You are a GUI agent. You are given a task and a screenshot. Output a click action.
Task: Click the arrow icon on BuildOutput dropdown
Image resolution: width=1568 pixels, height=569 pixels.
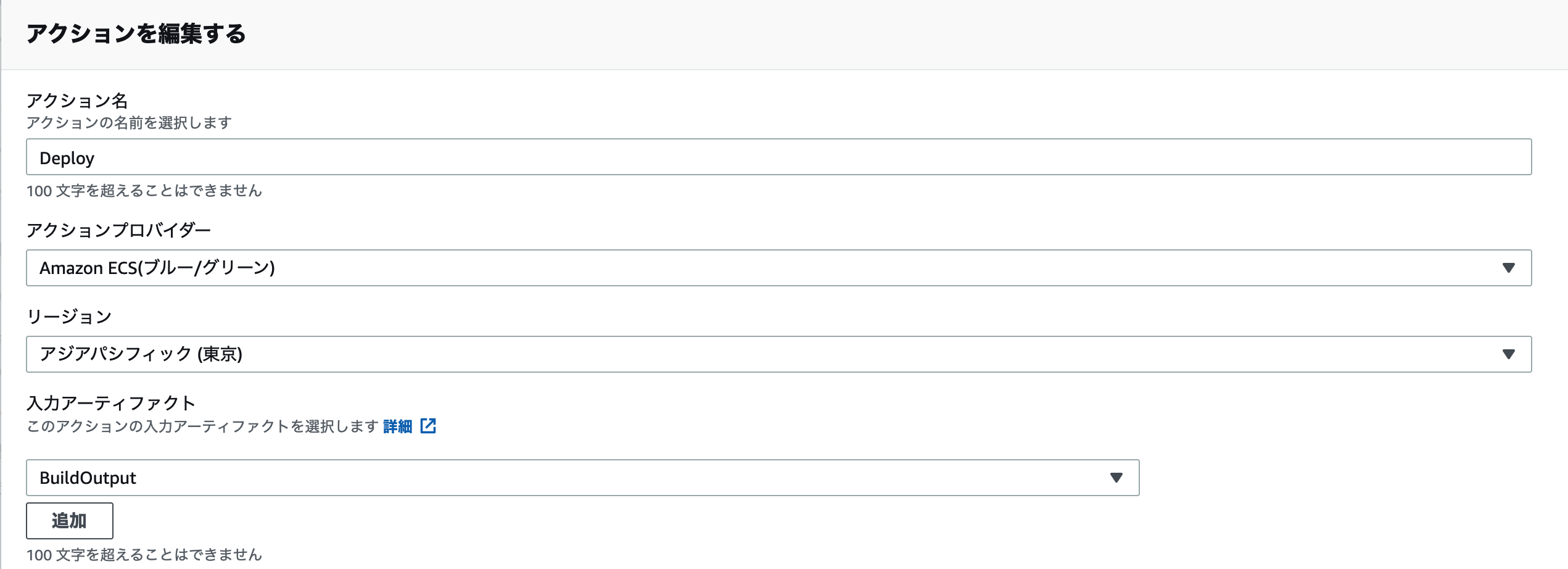click(1116, 478)
